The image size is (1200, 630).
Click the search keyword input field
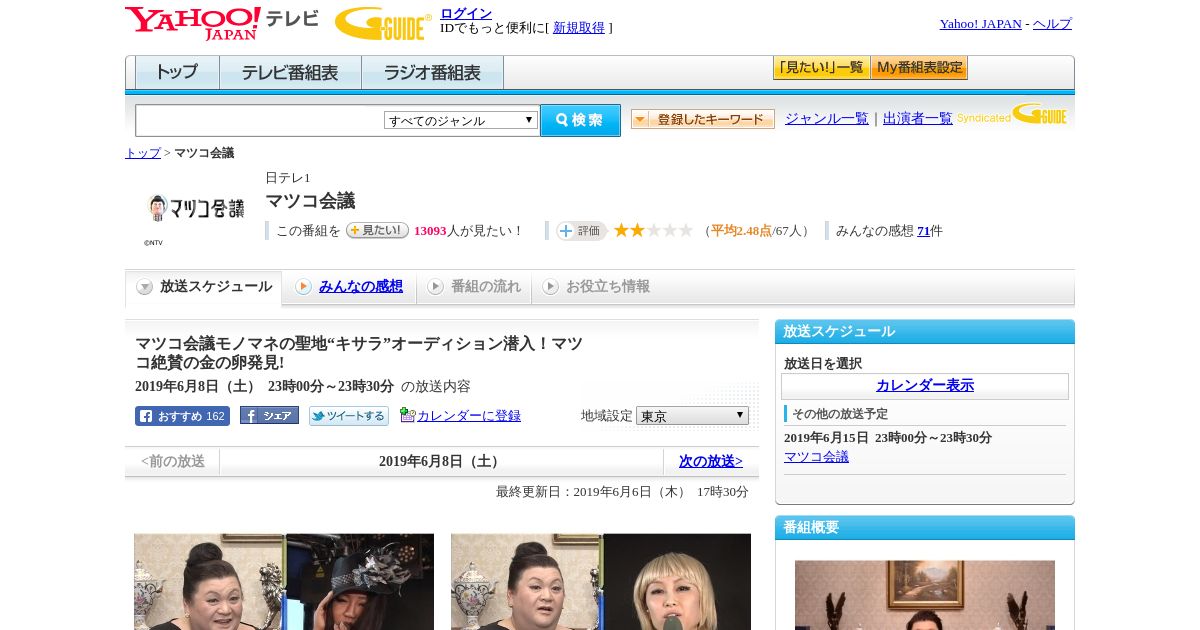pos(260,120)
